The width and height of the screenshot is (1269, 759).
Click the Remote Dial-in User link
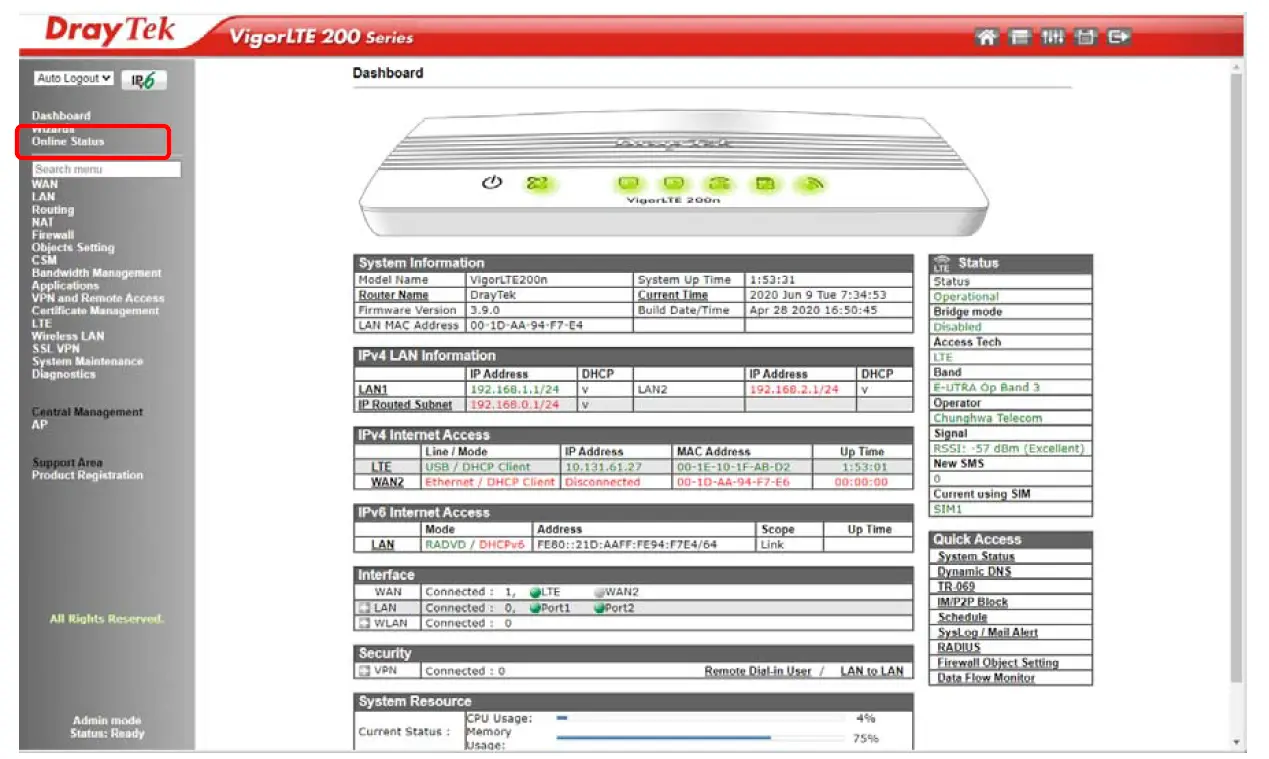758,671
